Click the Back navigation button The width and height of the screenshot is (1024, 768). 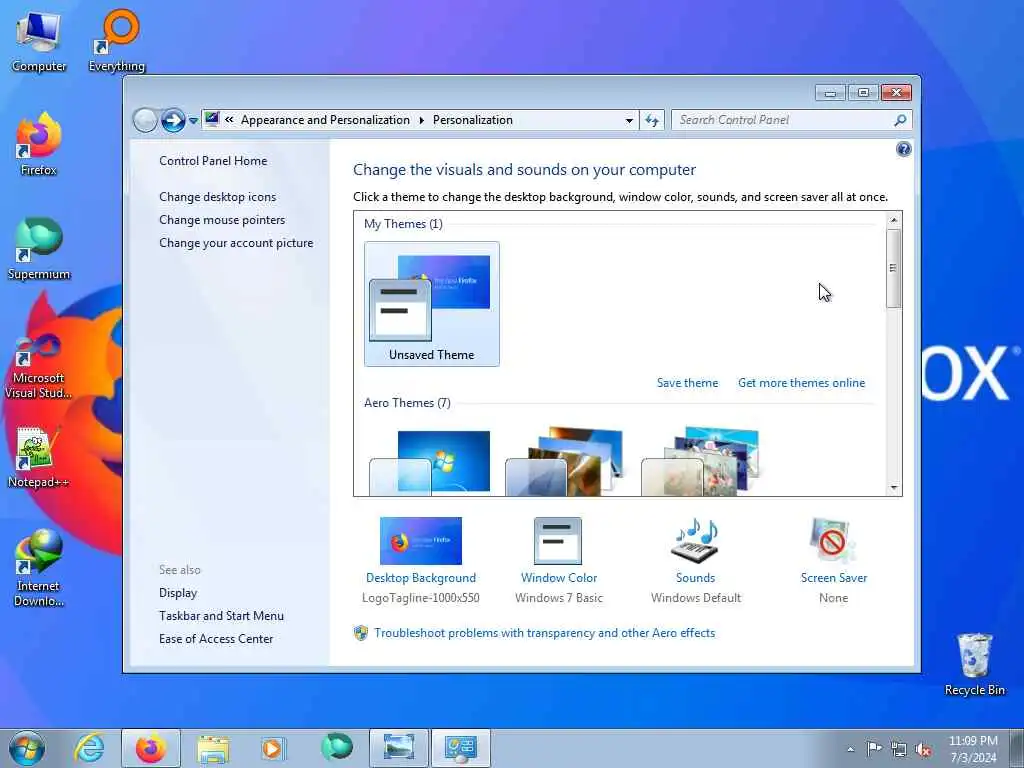145,120
